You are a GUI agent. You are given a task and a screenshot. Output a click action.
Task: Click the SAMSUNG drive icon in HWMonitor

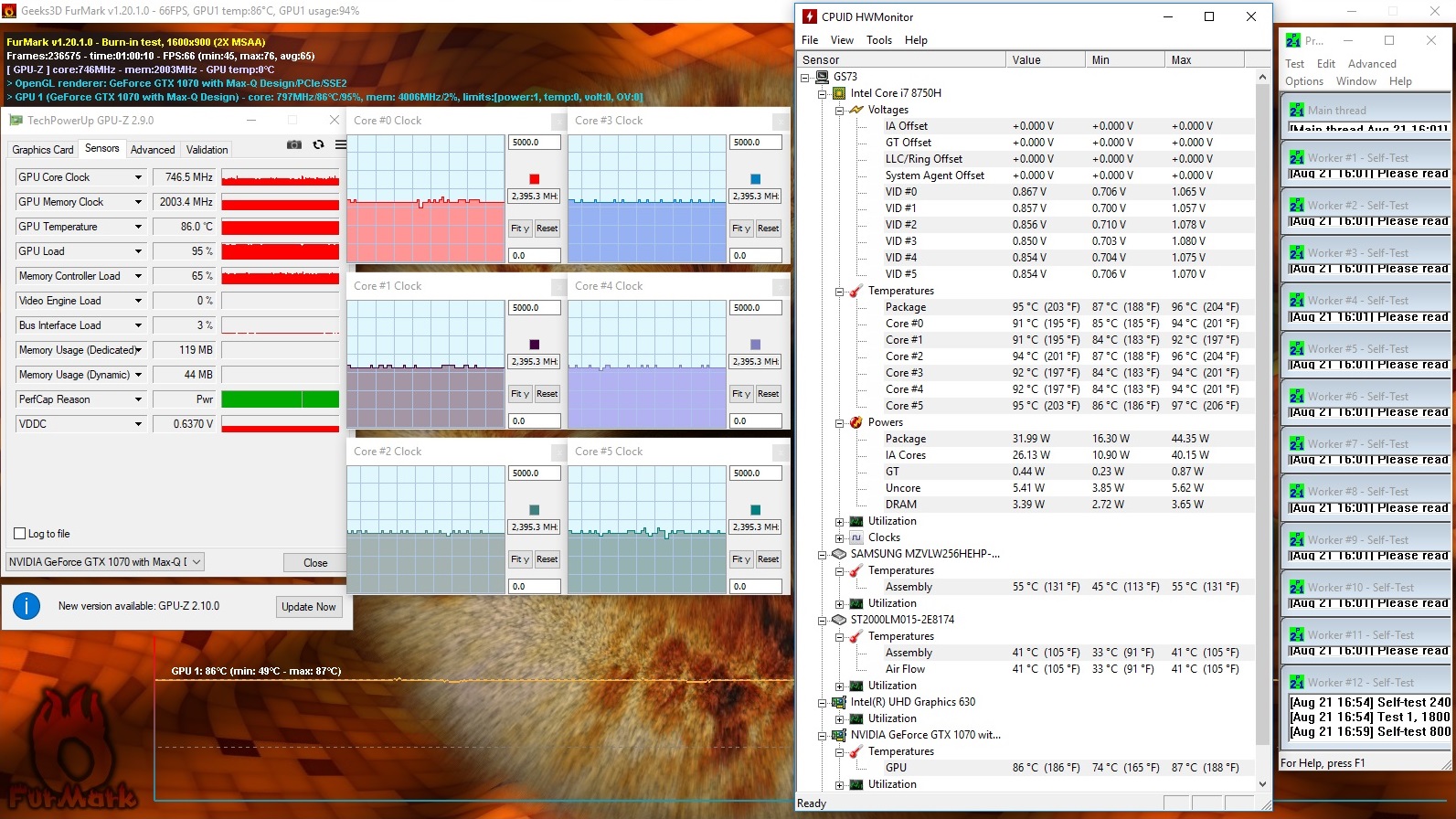point(839,554)
